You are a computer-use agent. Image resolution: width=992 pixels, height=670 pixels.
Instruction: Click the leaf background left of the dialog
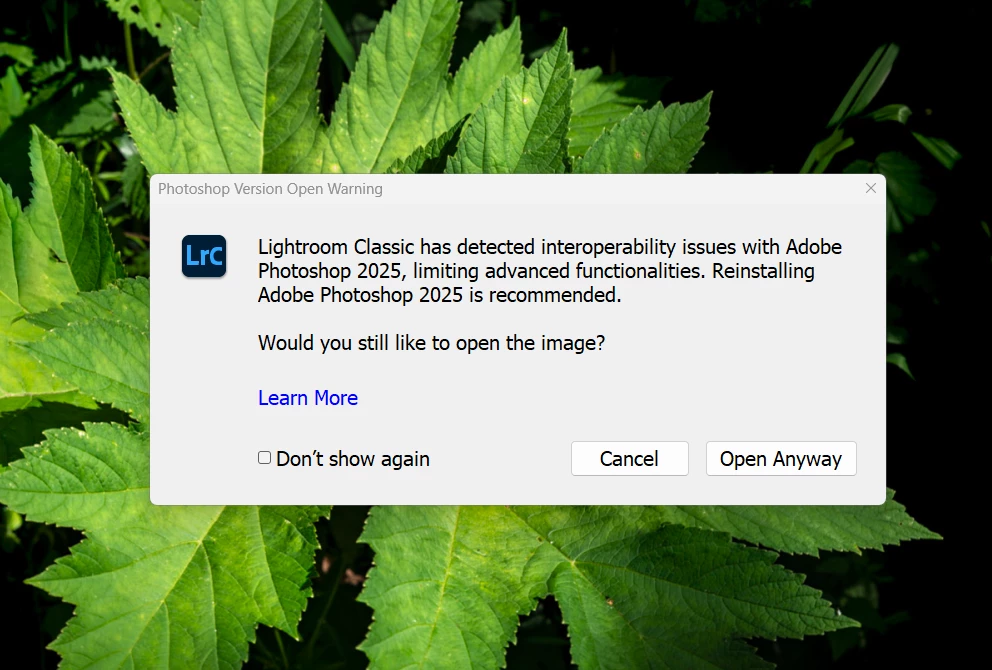(x=75, y=342)
